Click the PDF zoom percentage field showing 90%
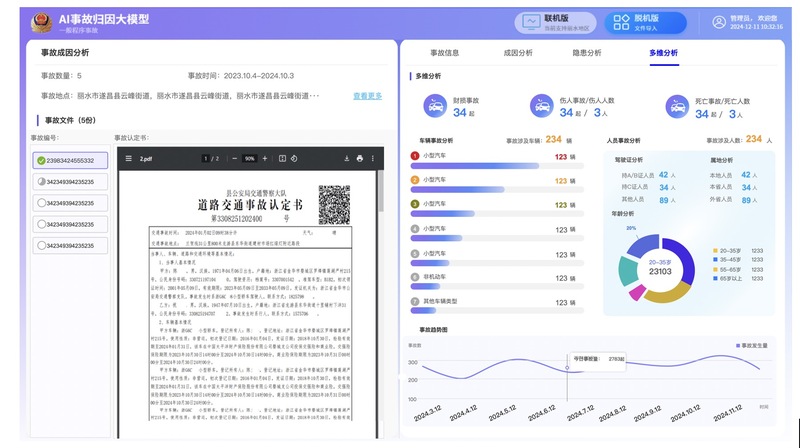This screenshot has height=448, width=800. coord(249,159)
